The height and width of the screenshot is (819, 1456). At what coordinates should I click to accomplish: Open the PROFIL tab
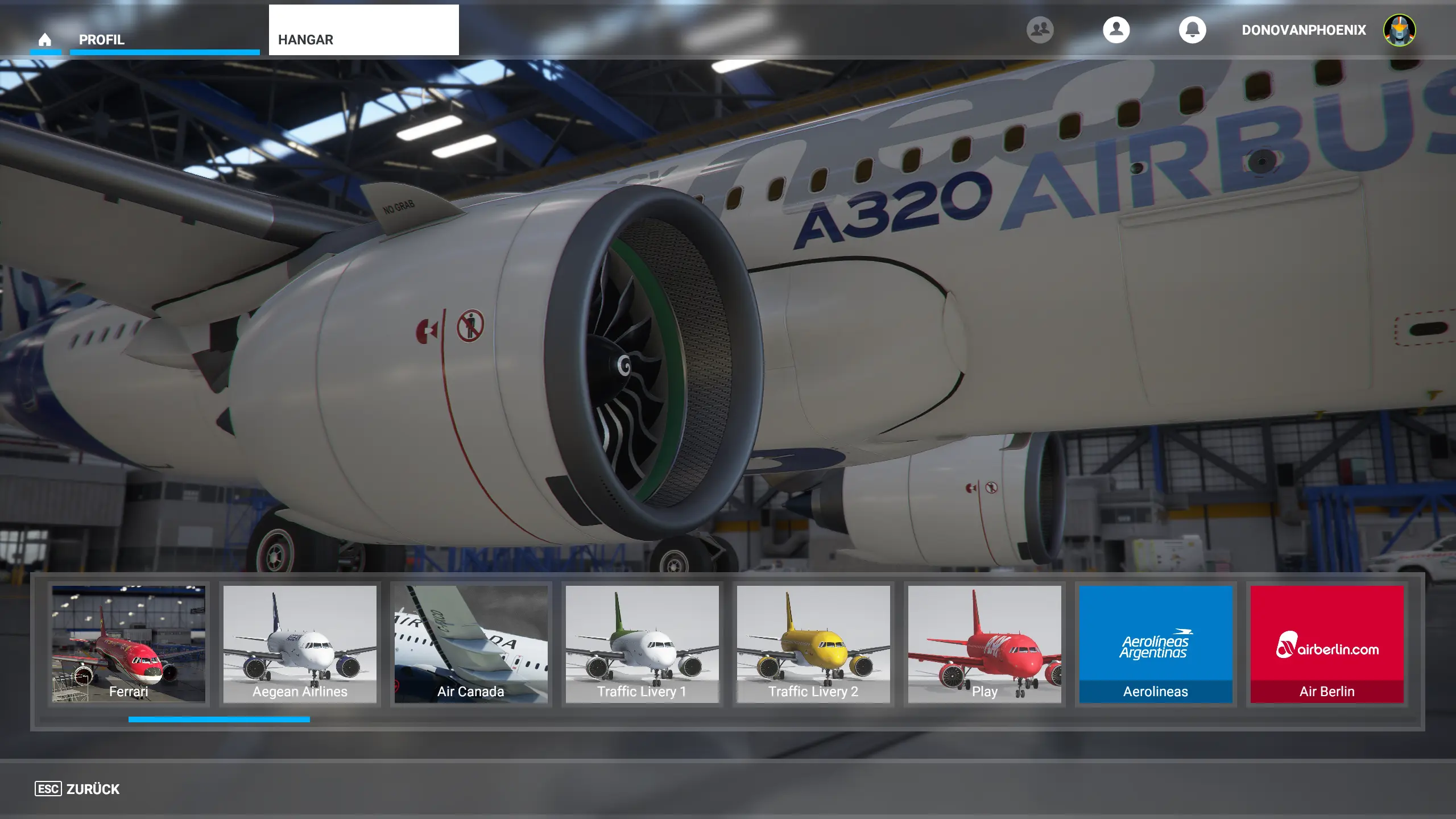tap(164, 31)
